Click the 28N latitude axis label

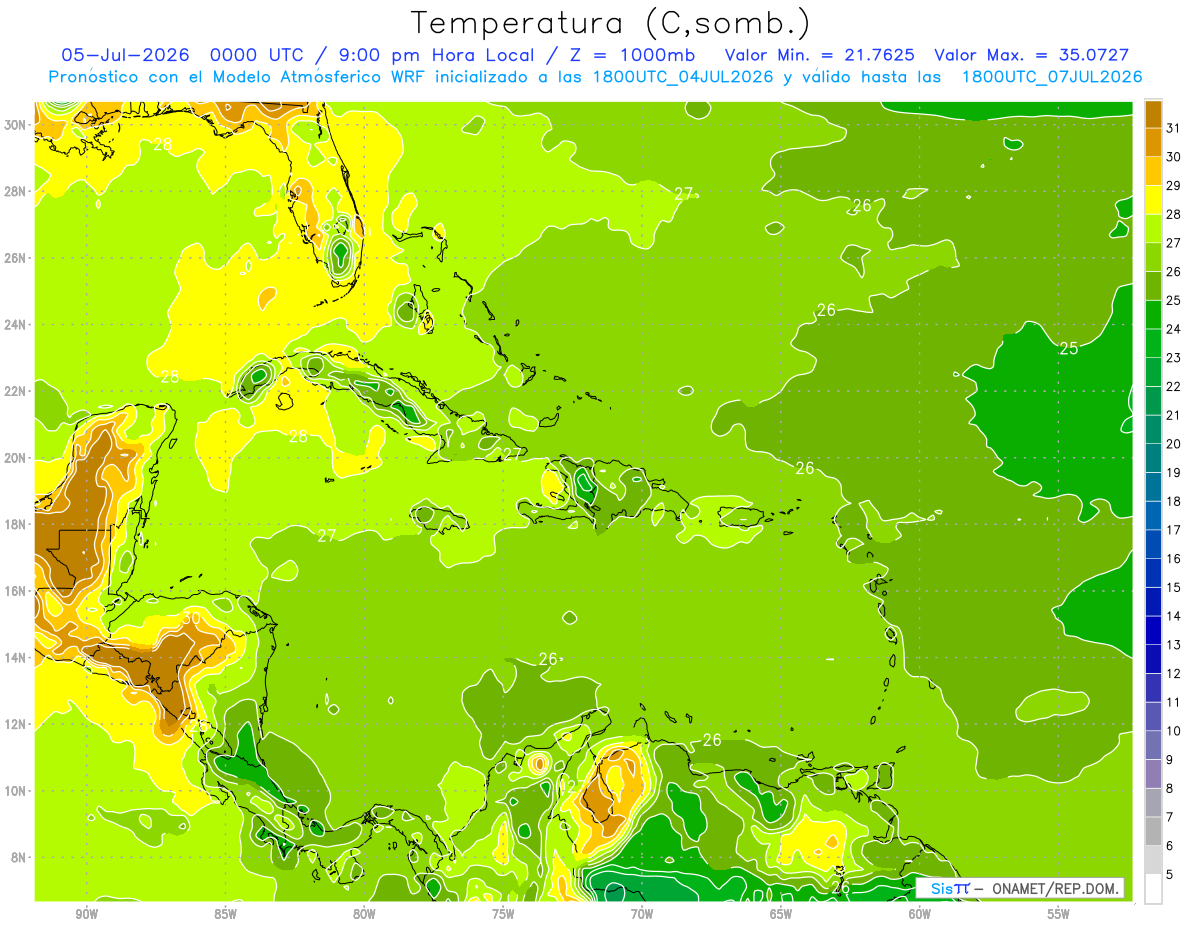pos(16,191)
